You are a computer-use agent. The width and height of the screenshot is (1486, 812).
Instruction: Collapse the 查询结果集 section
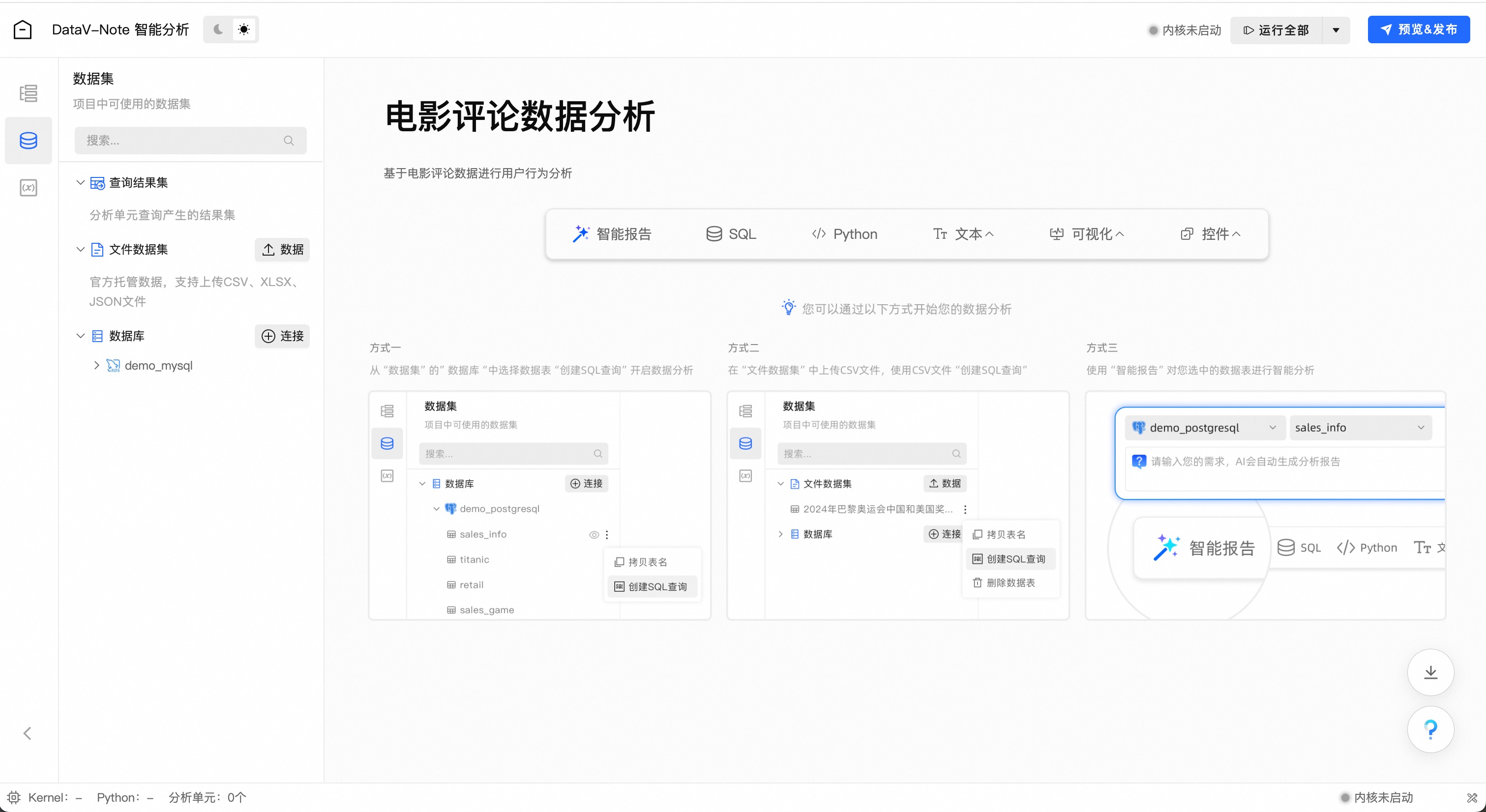(x=80, y=182)
